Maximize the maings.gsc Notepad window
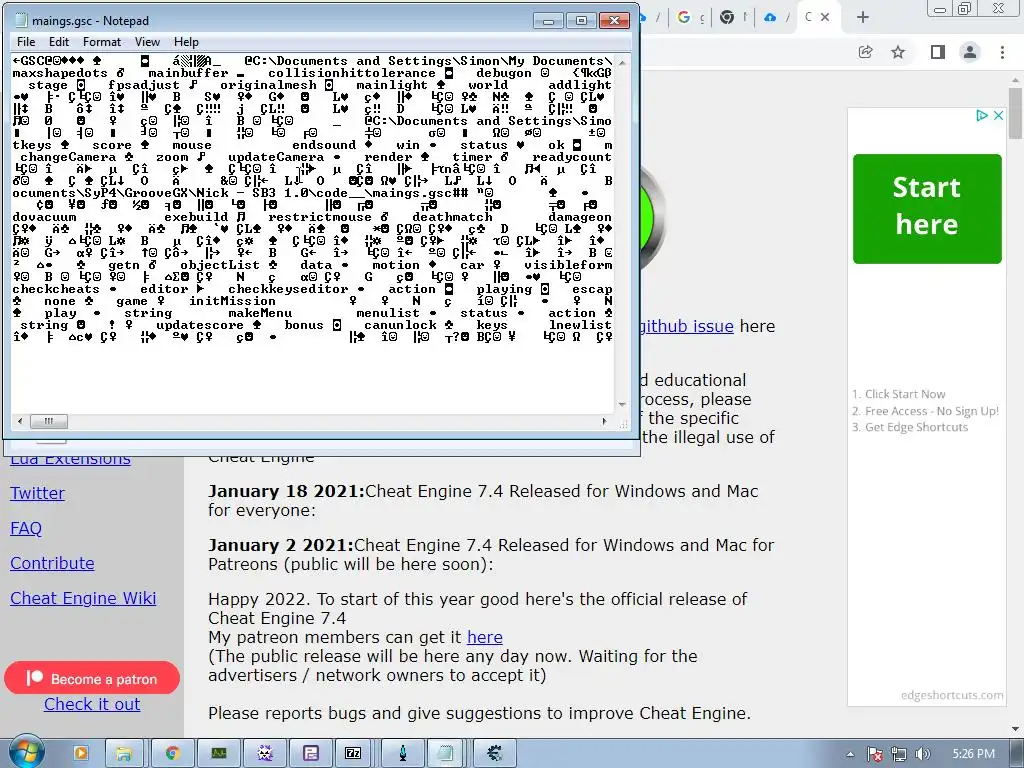This screenshot has width=1024, height=768. point(581,21)
